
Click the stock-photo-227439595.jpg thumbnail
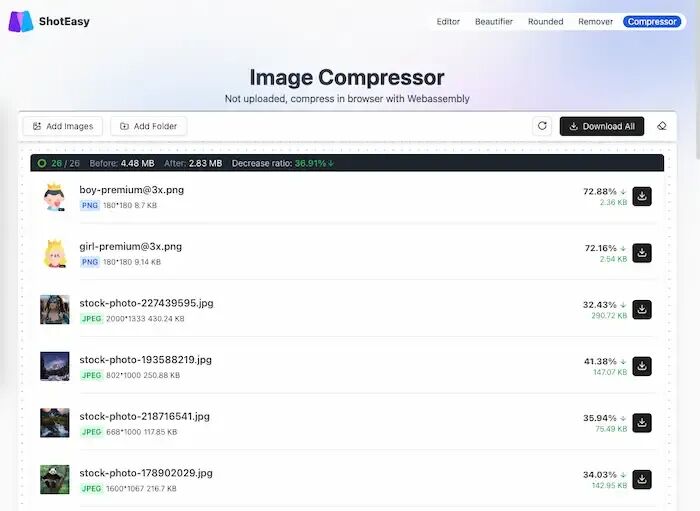click(54, 309)
